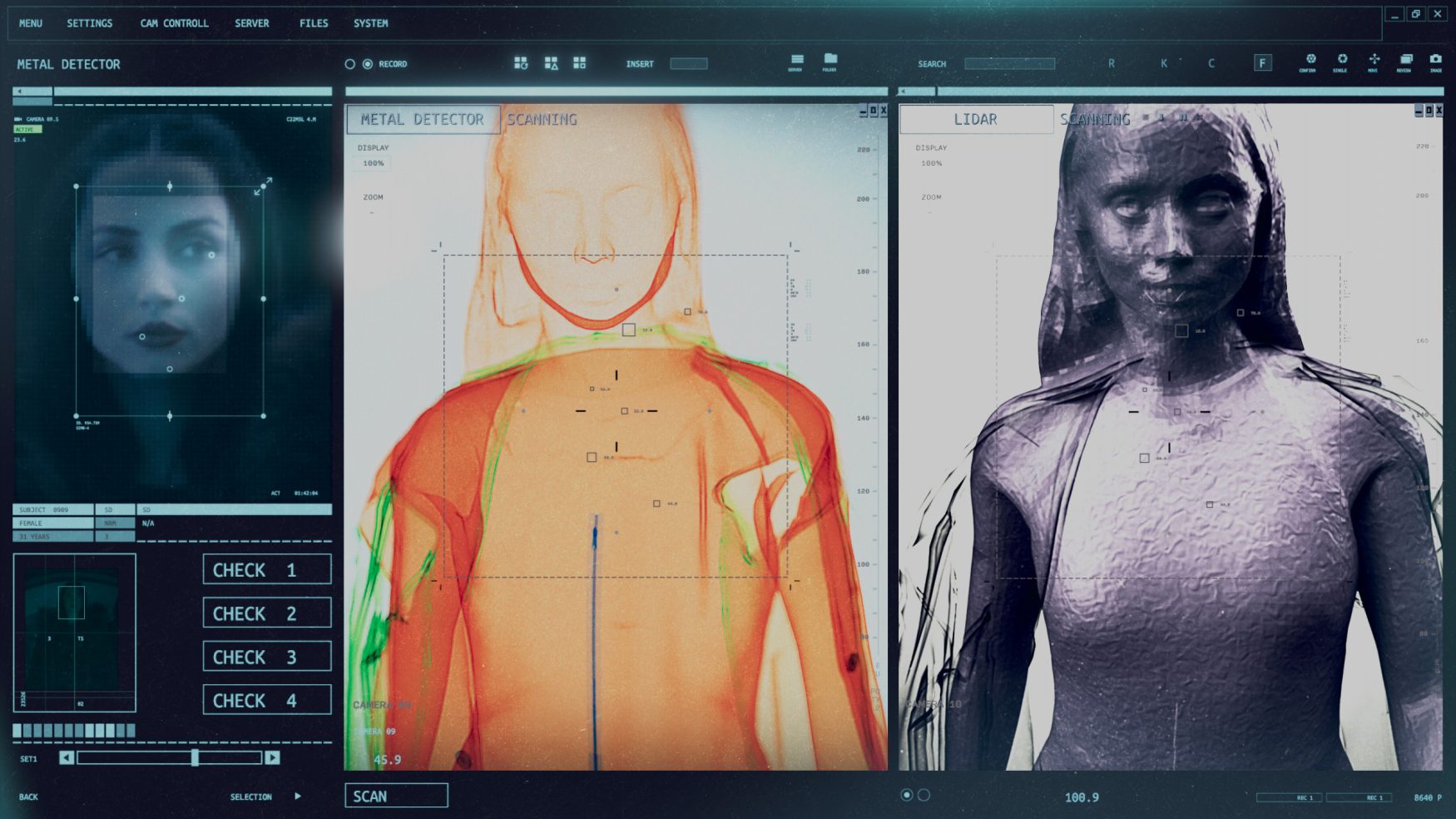Toggle the boxed F filter button
Screen dimensions: 1456x819
(1262, 63)
